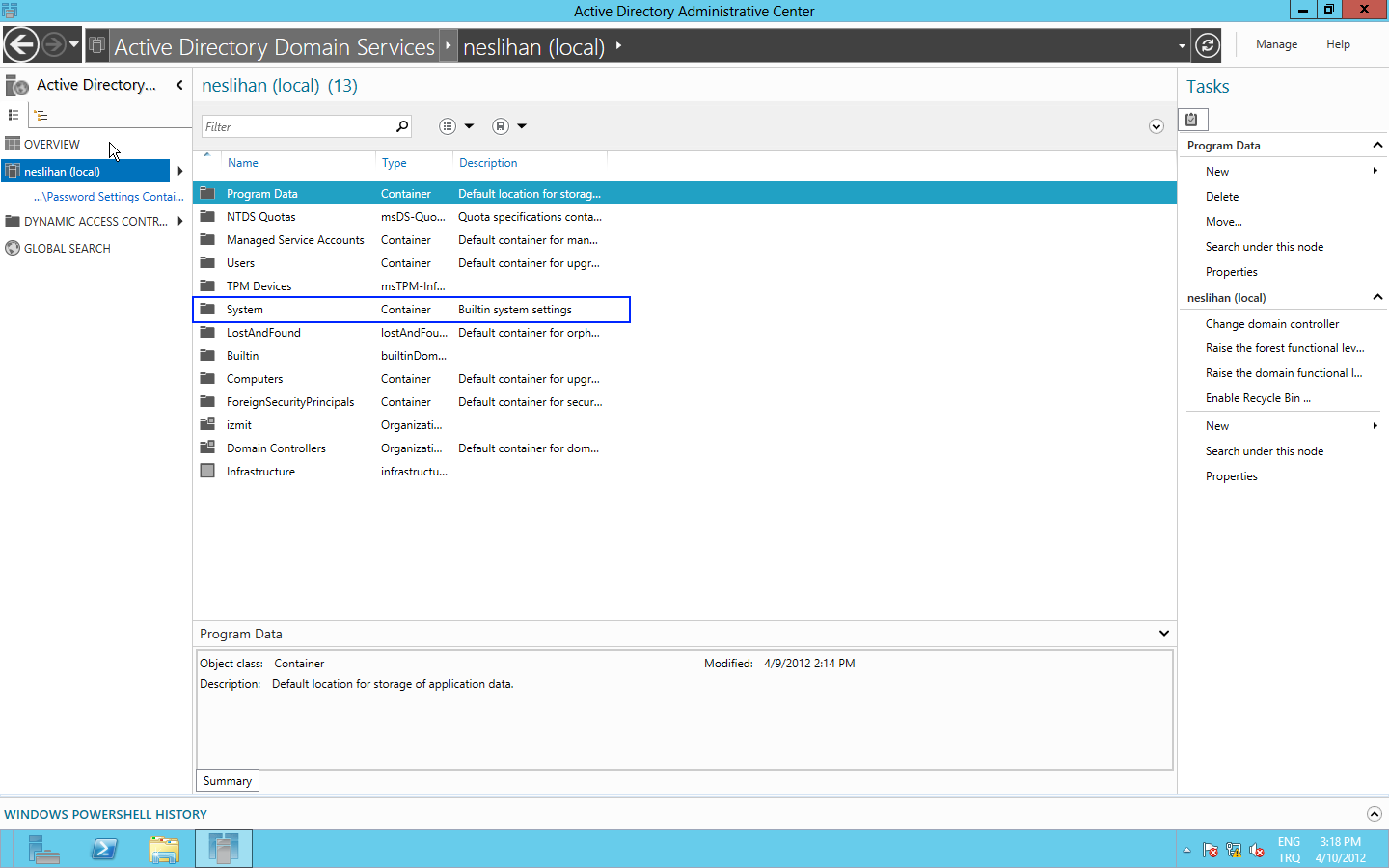The height and width of the screenshot is (868, 1389).
Task: Click the Back navigation arrow
Action: coord(21,44)
